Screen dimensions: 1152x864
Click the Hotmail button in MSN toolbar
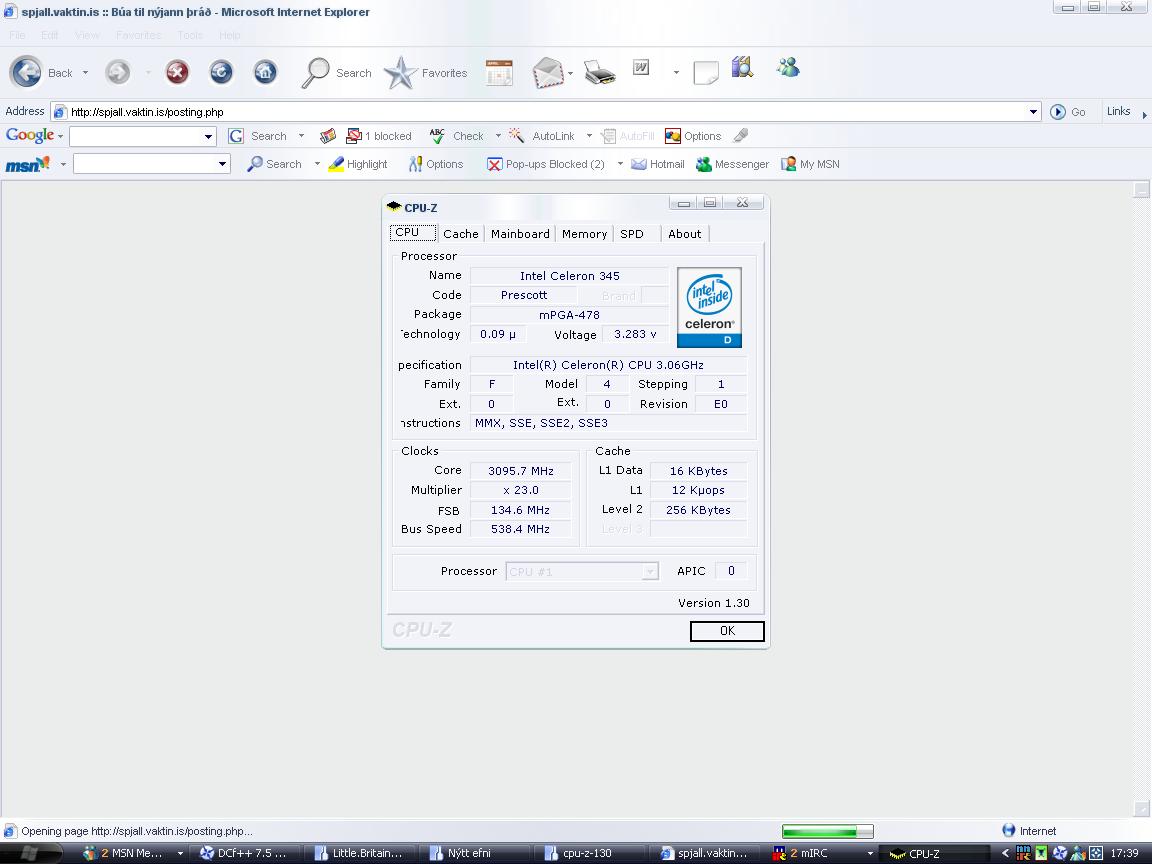[658, 164]
